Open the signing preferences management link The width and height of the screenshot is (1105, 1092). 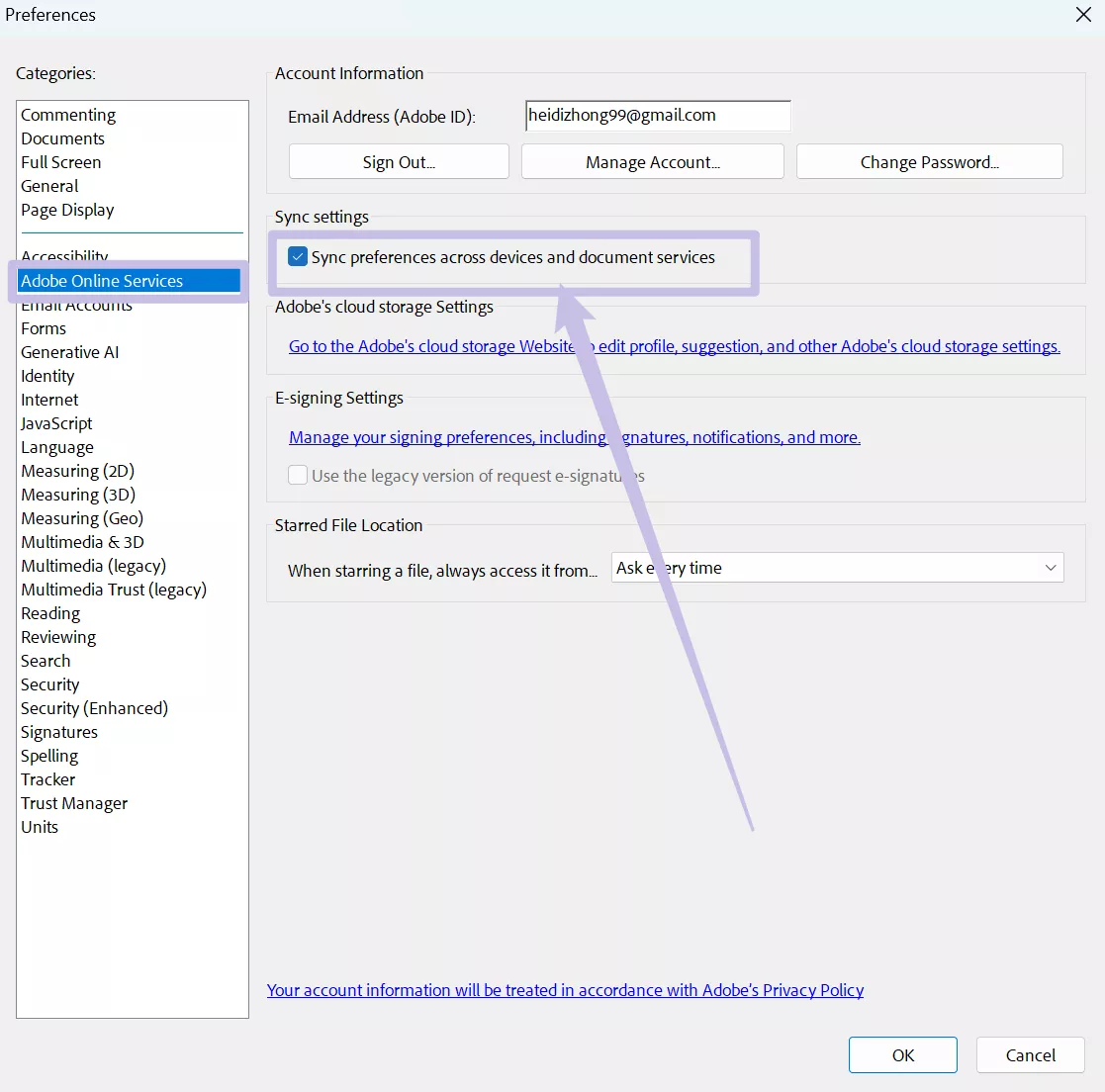pyautogui.click(x=574, y=437)
